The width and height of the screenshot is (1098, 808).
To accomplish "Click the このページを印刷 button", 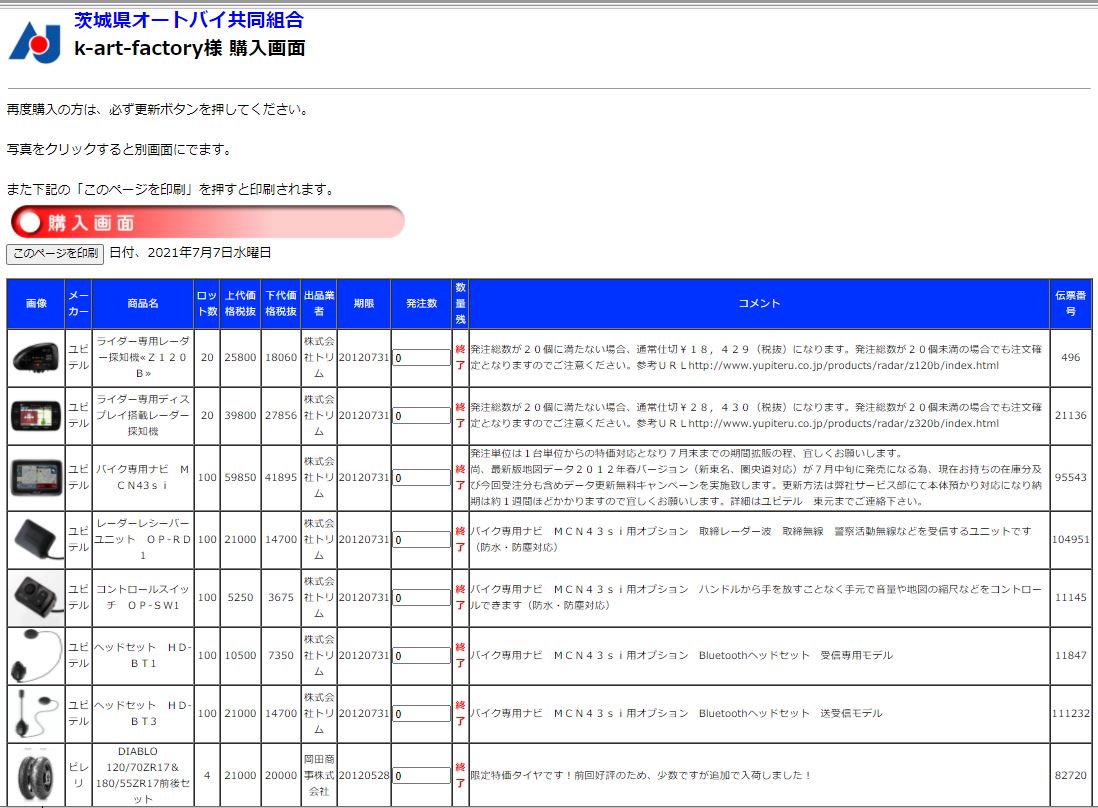I will tap(55, 253).
